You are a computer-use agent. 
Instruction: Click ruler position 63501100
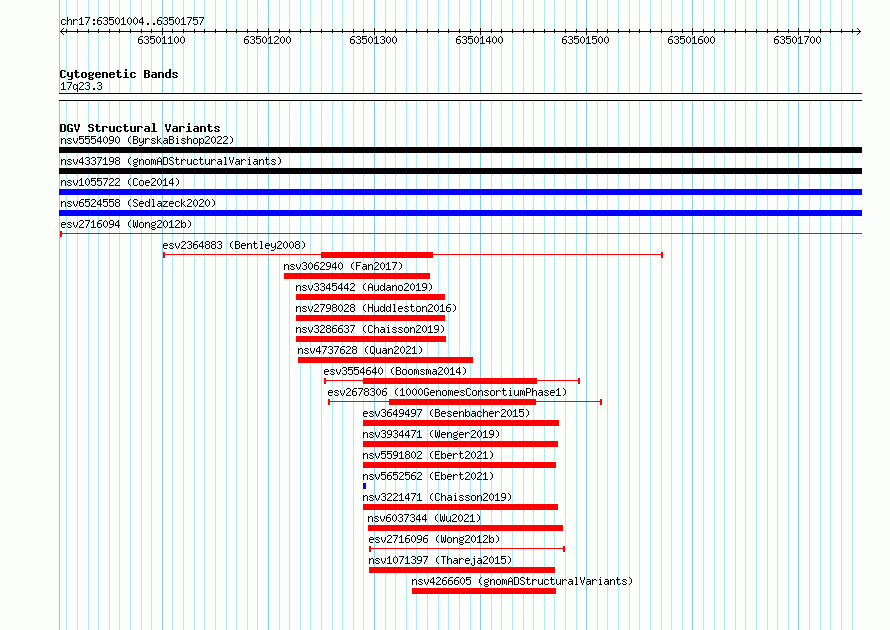[x=161, y=40]
